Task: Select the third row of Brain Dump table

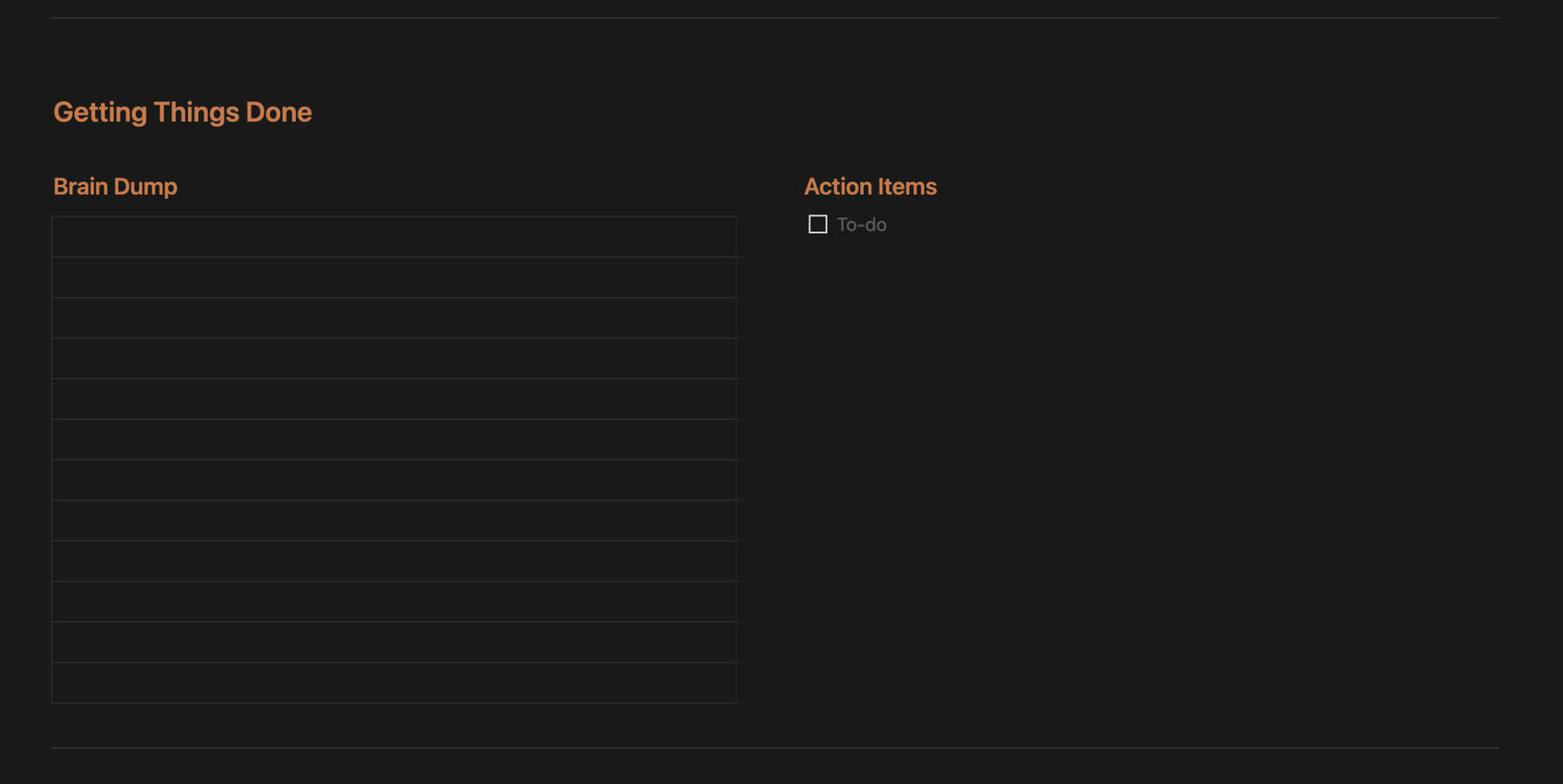Action: click(394, 318)
